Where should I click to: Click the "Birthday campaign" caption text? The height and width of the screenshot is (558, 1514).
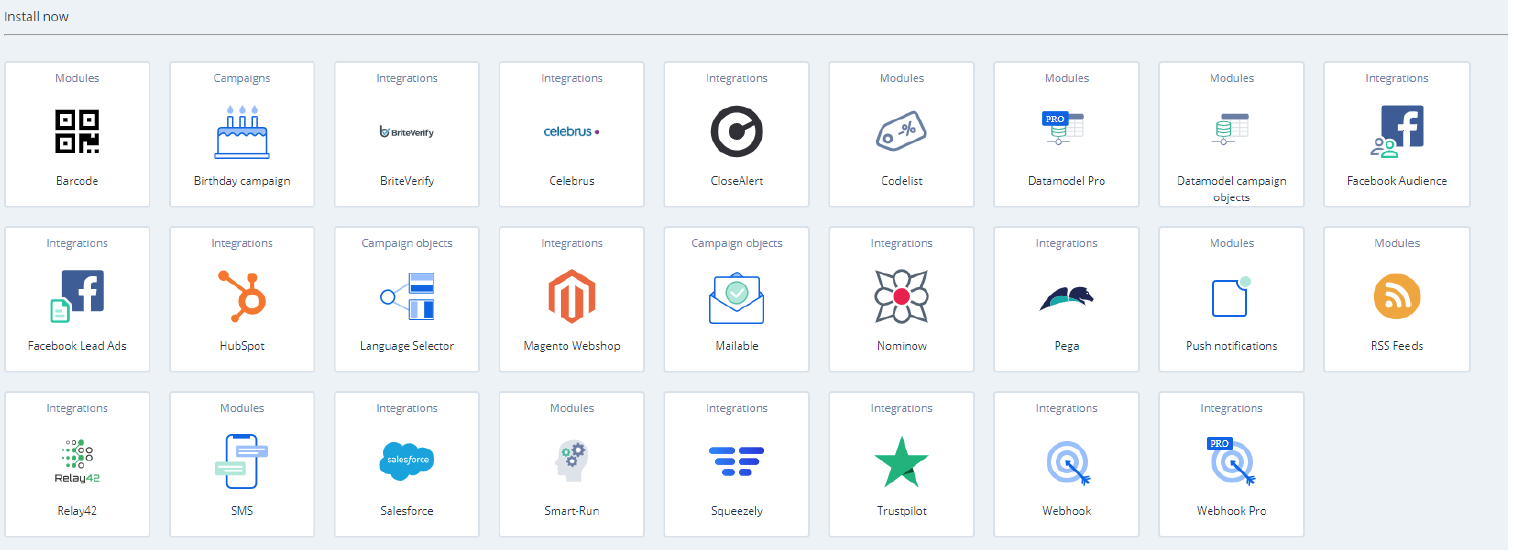point(242,182)
